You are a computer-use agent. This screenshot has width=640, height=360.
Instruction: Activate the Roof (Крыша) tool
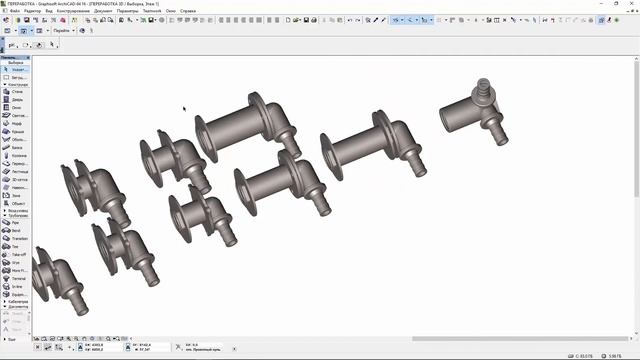pyautogui.click(x=15, y=132)
